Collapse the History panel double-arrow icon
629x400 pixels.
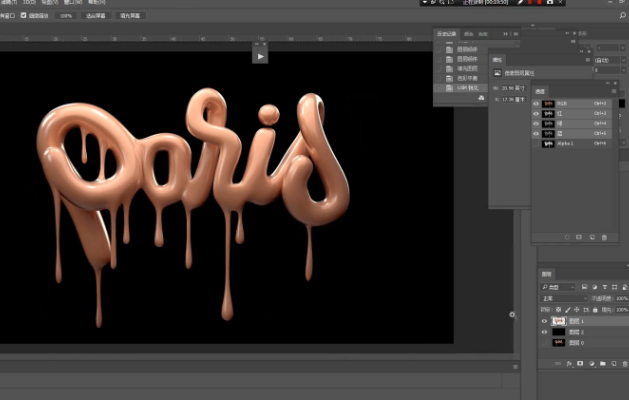pyautogui.click(x=506, y=34)
